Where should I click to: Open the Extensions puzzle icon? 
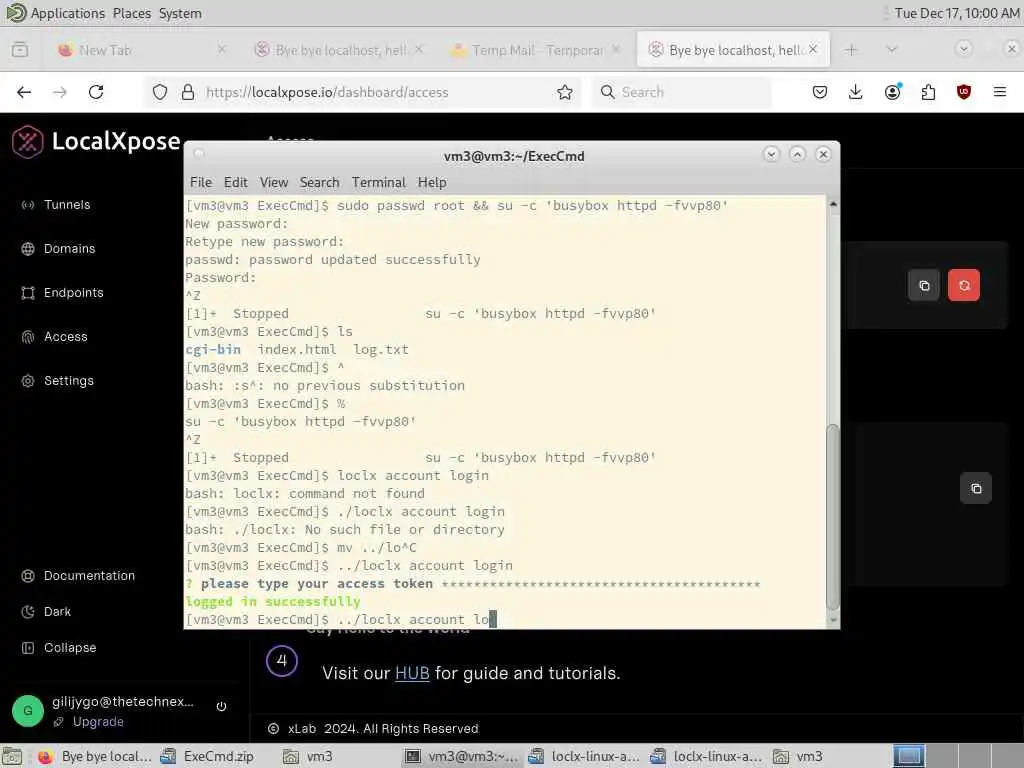pos(928,92)
